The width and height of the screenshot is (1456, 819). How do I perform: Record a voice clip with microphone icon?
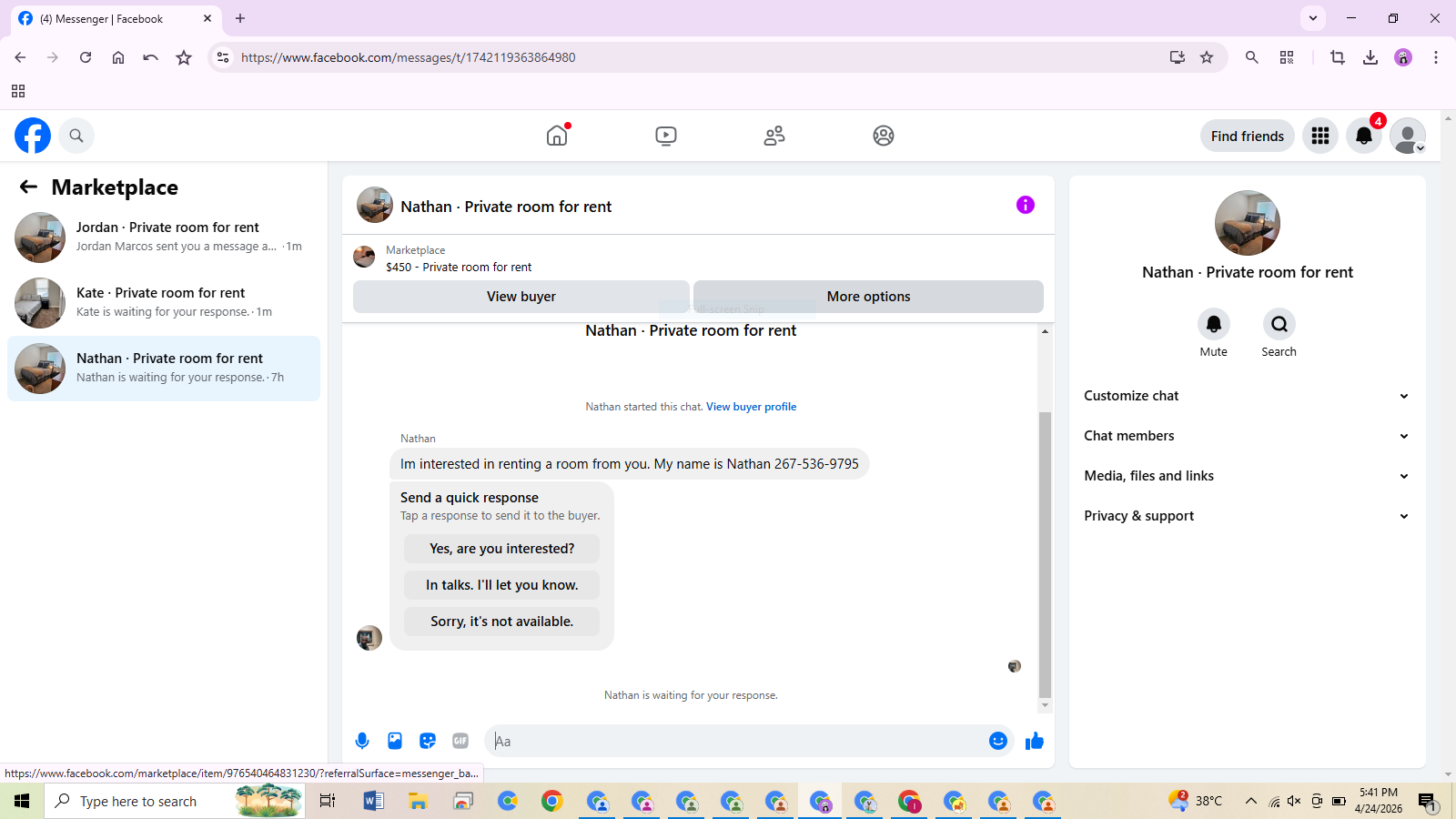[x=362, y=741]
